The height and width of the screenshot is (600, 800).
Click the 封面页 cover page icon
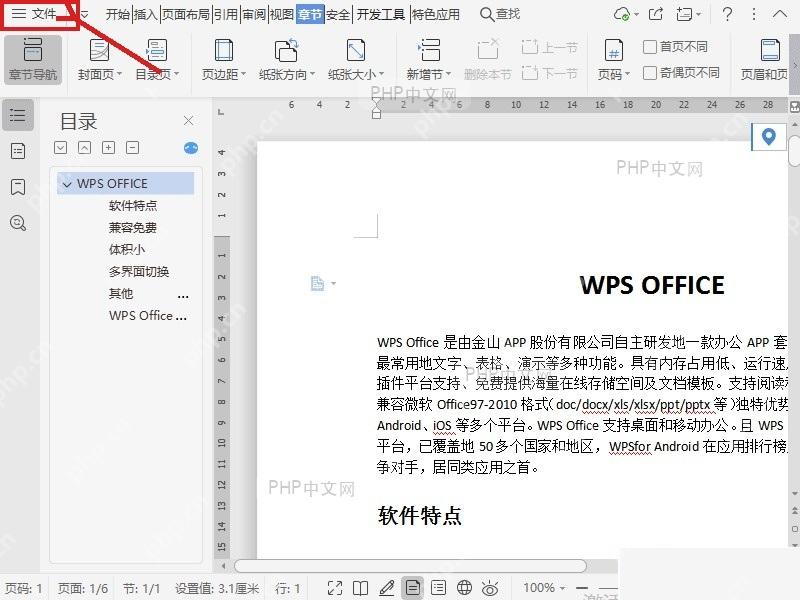click(x=98, y=51)
